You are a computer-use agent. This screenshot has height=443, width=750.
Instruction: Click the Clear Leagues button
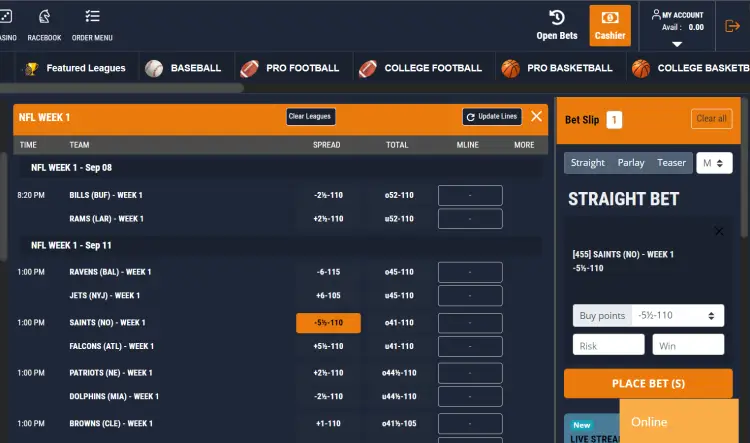pos(311,117)
